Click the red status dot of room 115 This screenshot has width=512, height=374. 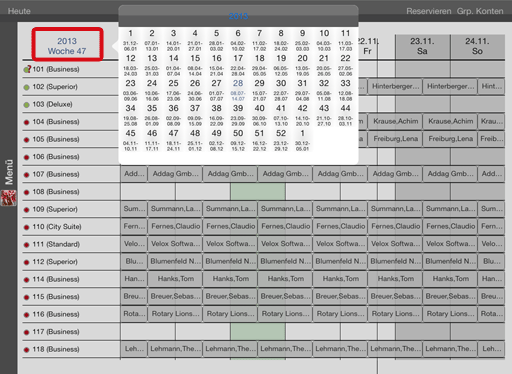(27, 297)
